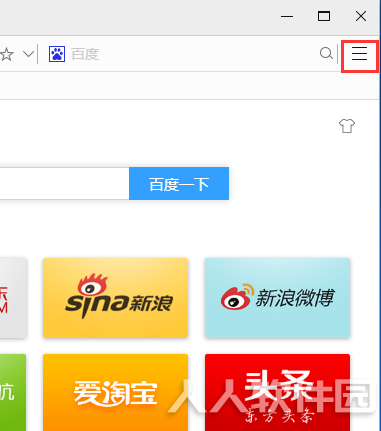Click the 百度一下 search button
381x431 pixels.
pos(179,184)
